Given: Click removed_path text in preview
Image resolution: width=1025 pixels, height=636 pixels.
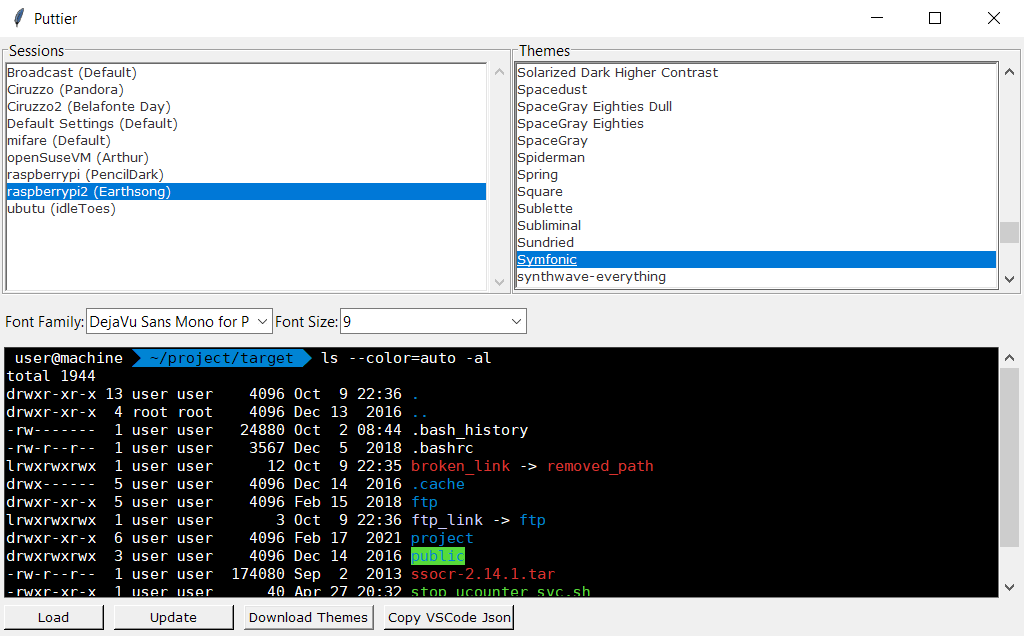Looking at the screenshot, I should 600,466.
